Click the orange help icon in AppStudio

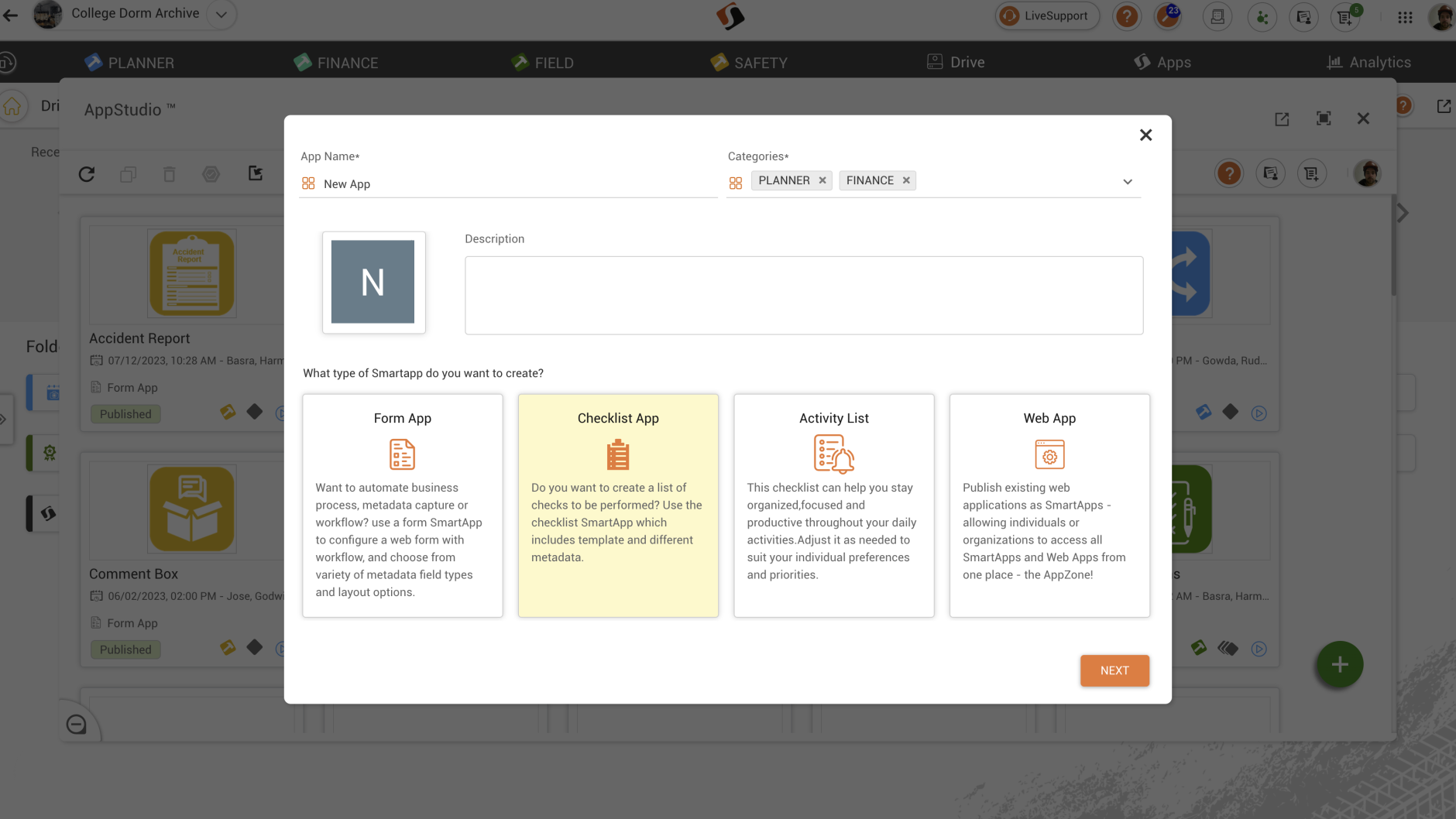[x=1229, y=173]
